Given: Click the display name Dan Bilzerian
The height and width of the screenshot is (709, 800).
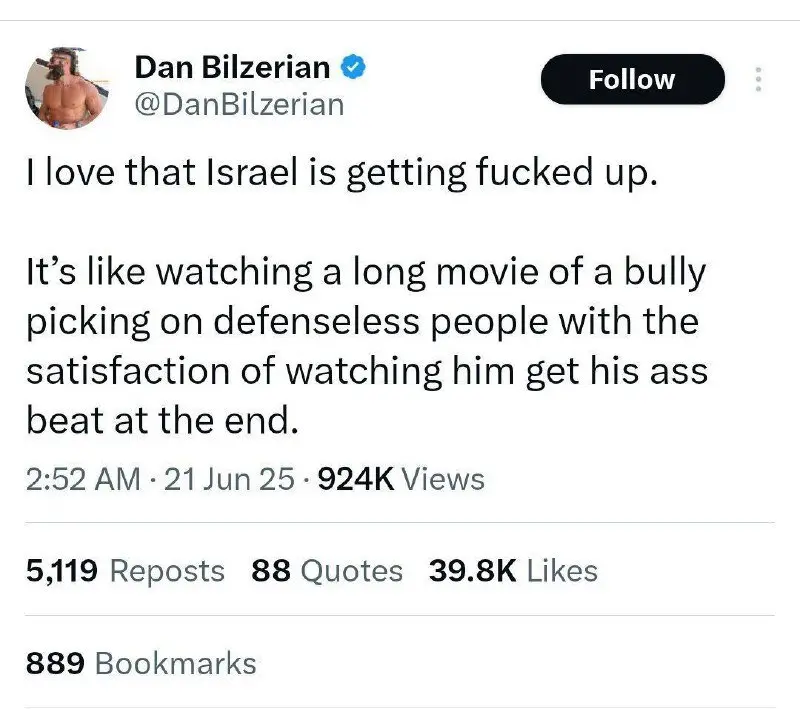Looking at the screenshot, I should click(232, 68).
